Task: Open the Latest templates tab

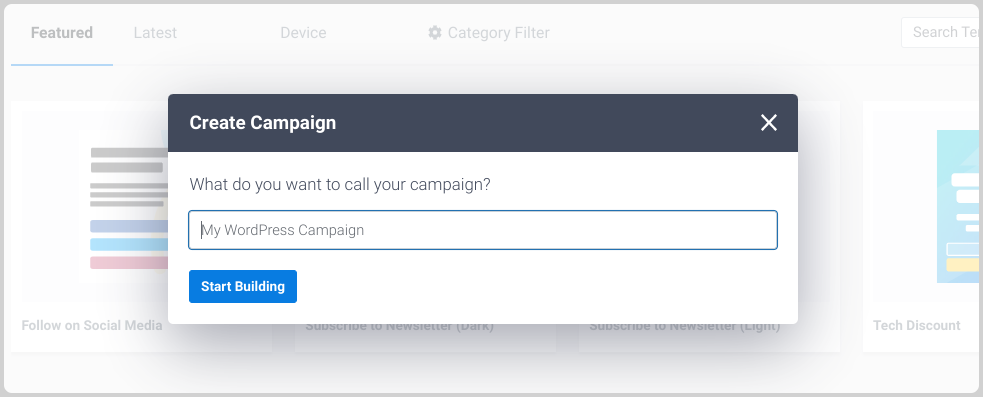Action: (155, 33)
